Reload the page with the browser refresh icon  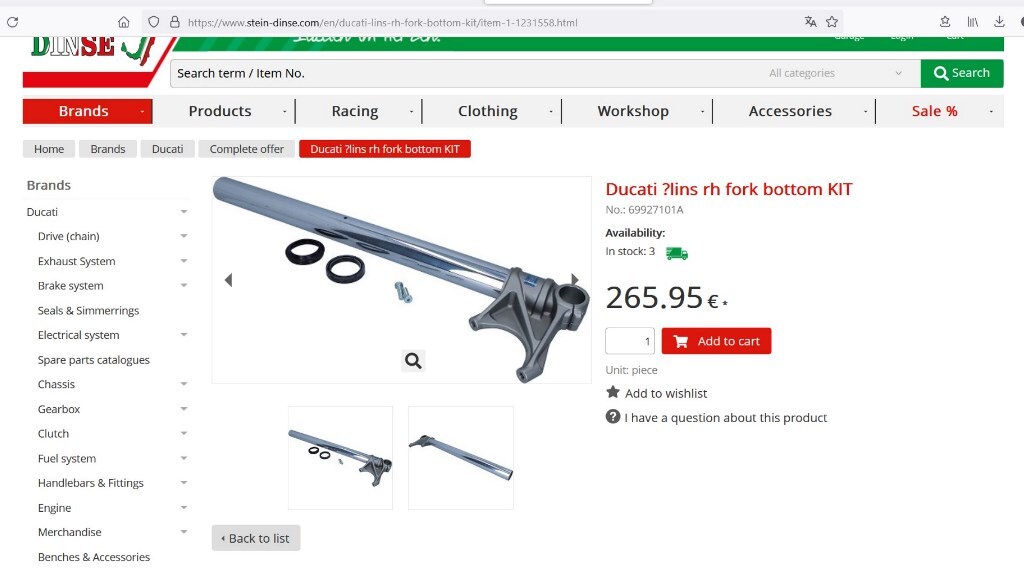tap(12, 22)
